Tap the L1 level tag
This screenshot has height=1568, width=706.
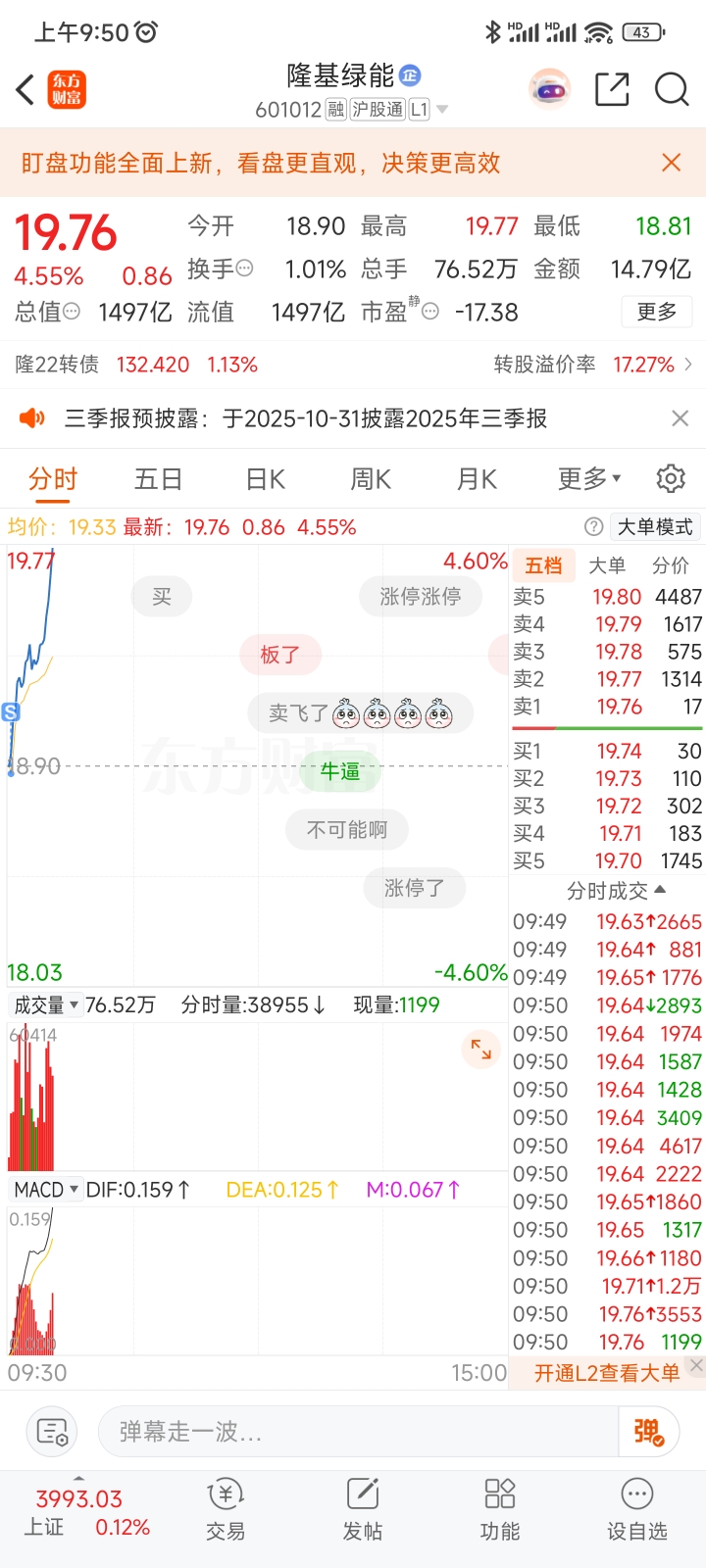[x=419, y=110]
